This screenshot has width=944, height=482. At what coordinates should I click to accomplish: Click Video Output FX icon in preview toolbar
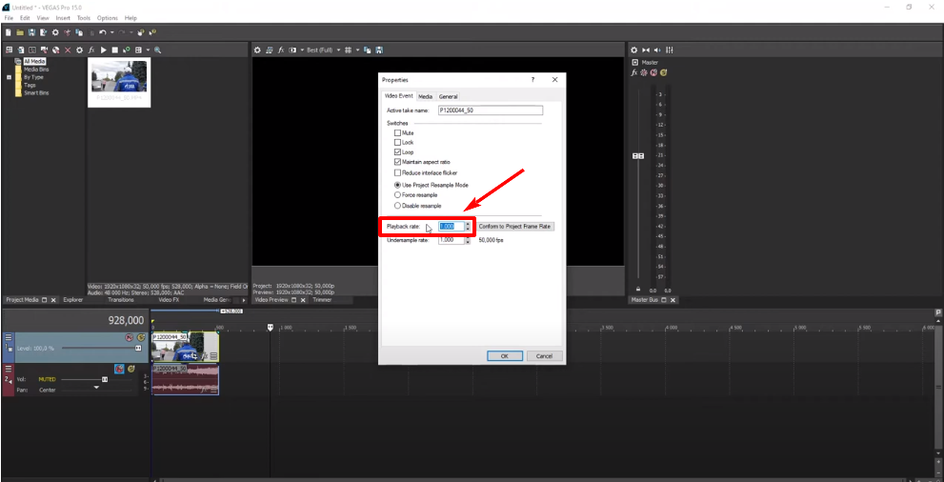click(281, 50)
